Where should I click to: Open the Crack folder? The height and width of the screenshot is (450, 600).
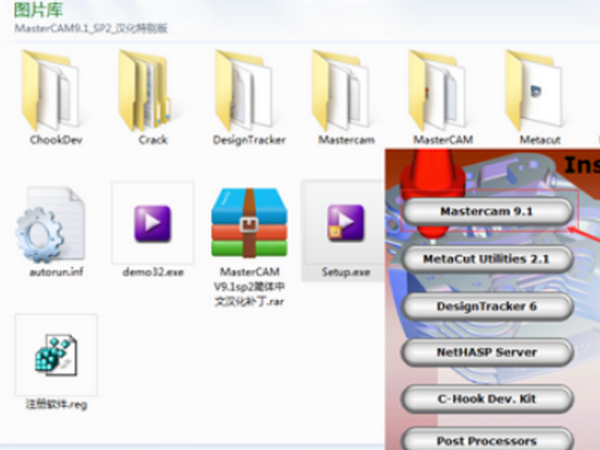click(x=145, y=90)
